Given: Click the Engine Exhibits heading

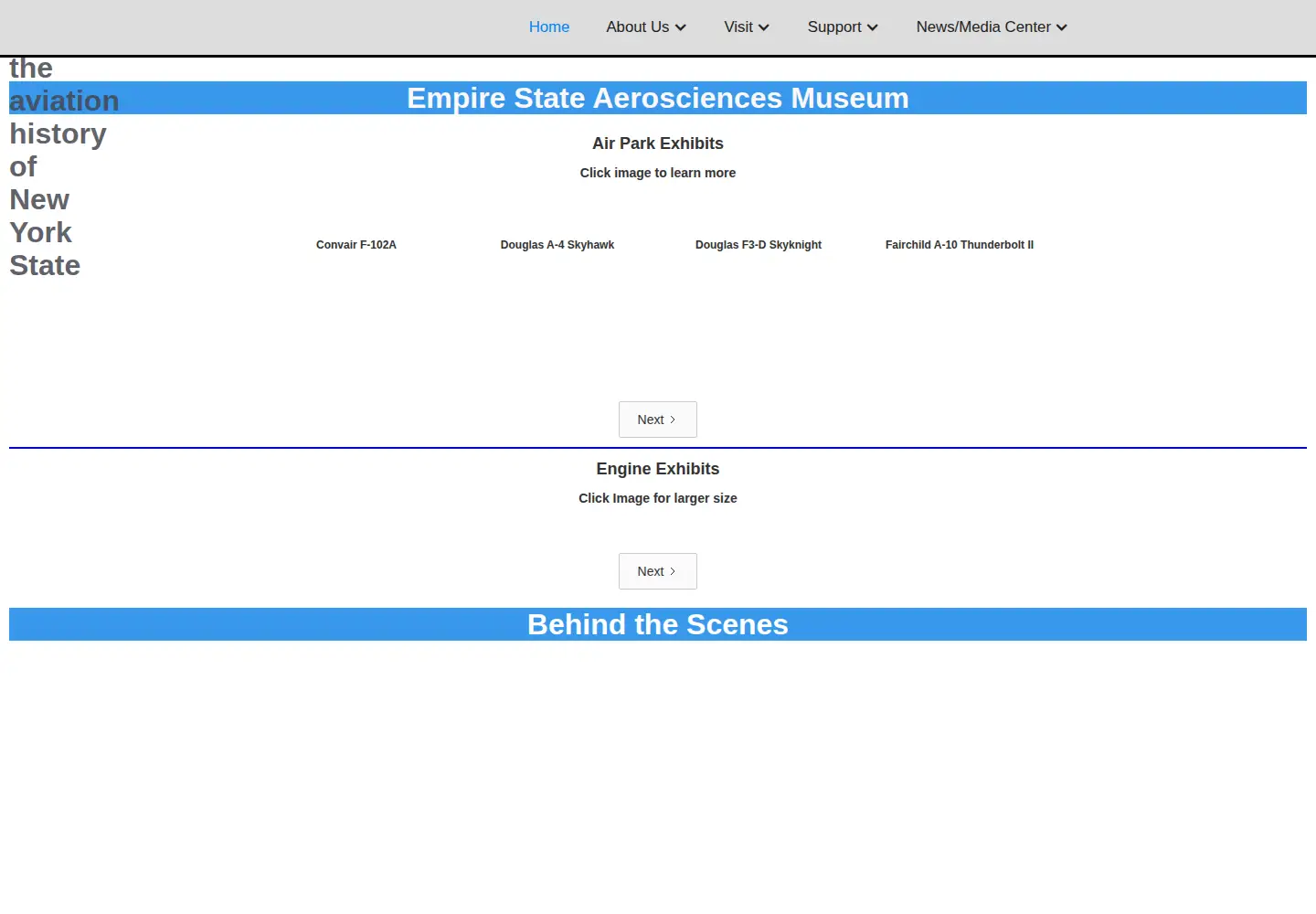Looking at the screenshot, I should [658, 469].
